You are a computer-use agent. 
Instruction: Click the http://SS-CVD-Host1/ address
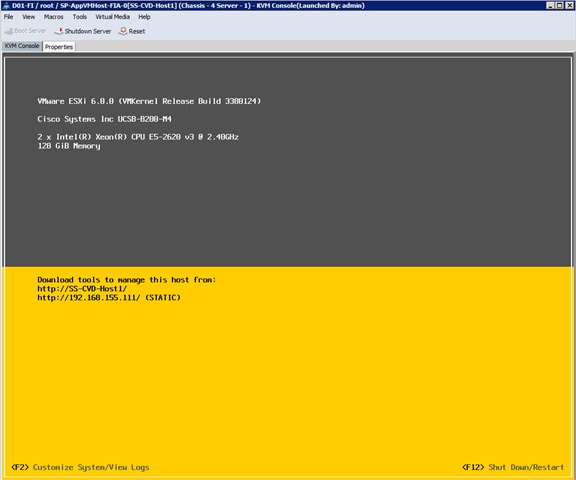click(82, 289)
